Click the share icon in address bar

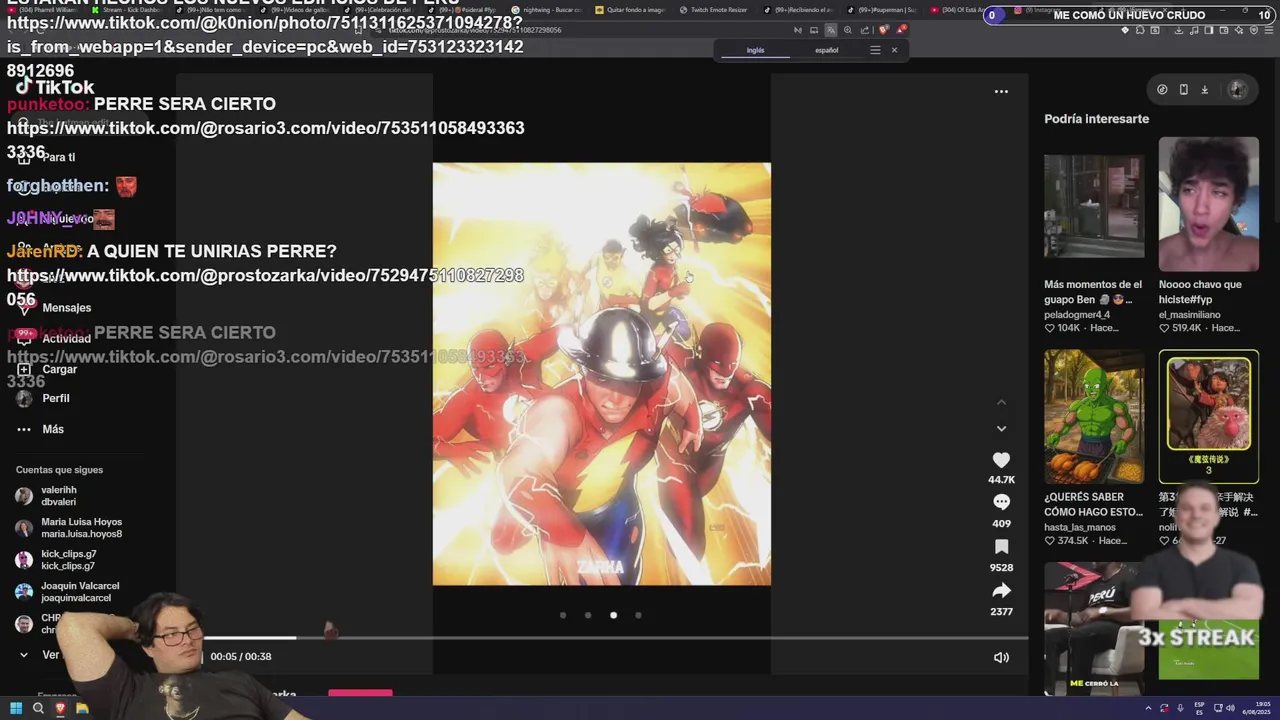865,30
